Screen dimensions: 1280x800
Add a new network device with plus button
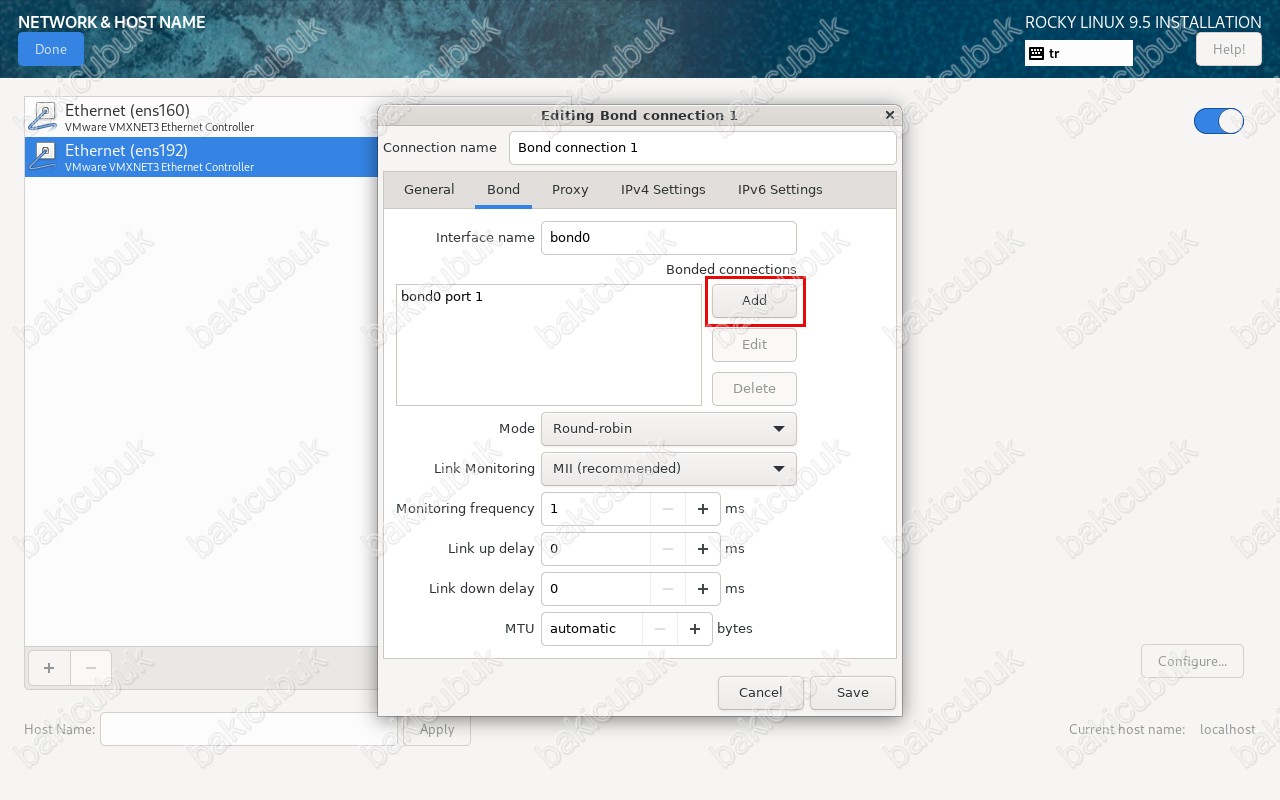click(49, 667)
